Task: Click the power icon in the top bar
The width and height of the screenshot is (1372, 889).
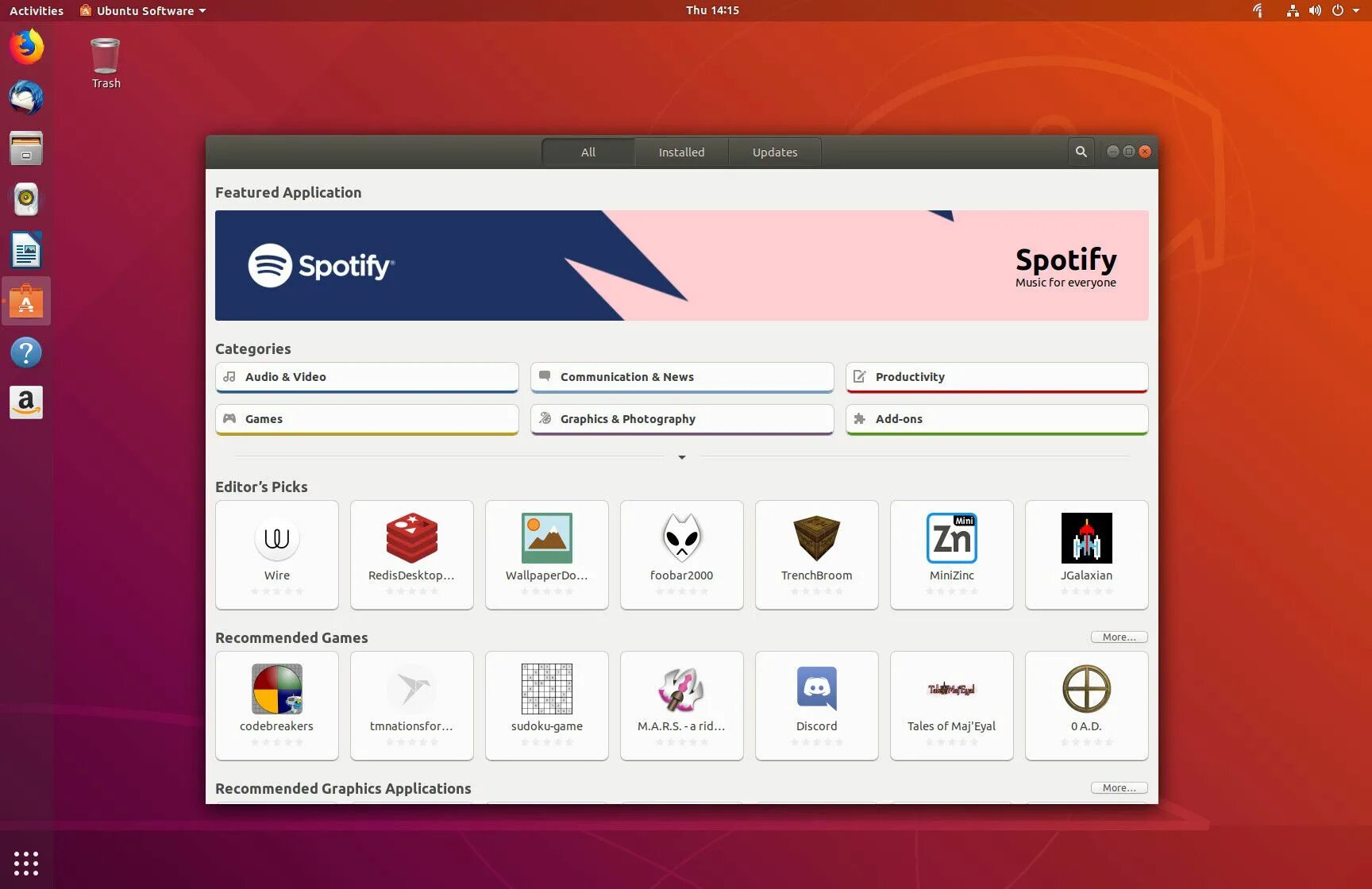Action: click(1337, 10)
